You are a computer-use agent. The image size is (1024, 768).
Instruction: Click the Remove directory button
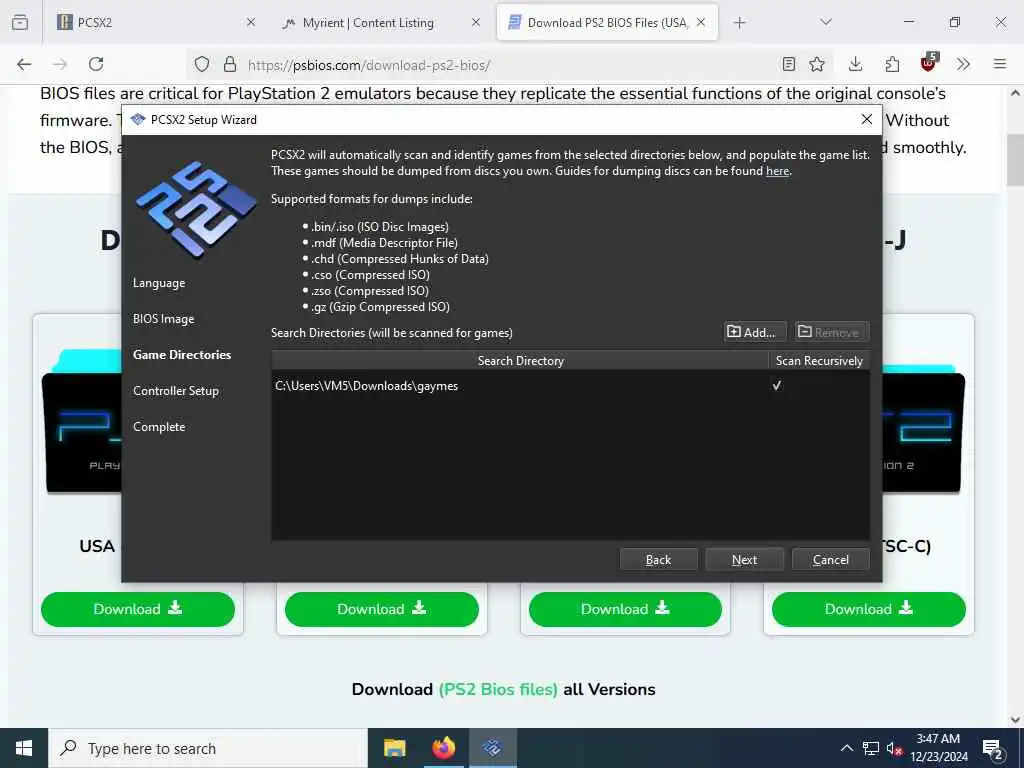coord(831,332)
